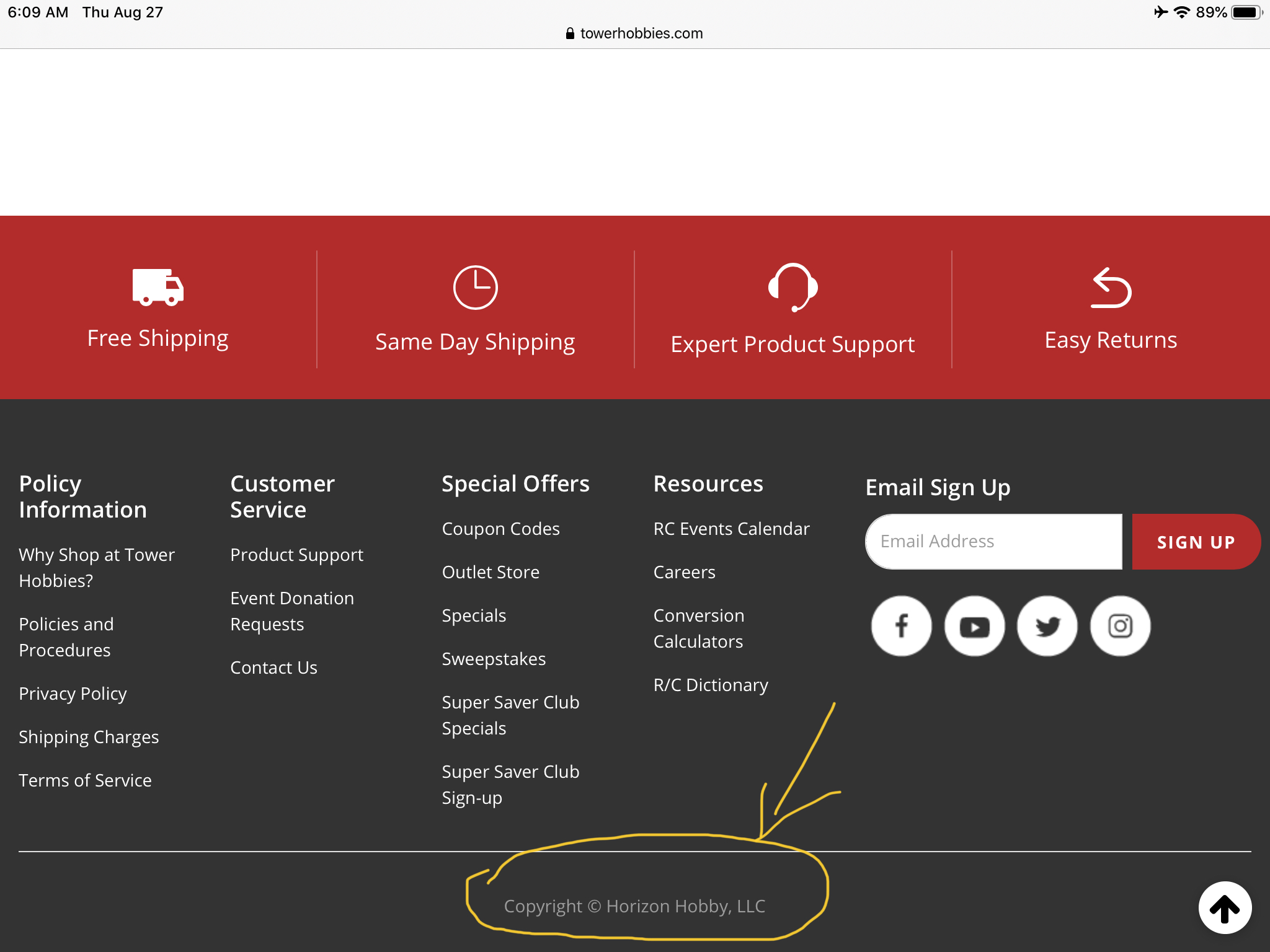
Task: Tap the Same Day Shipping clock icon
Action: tap(475, 287)
